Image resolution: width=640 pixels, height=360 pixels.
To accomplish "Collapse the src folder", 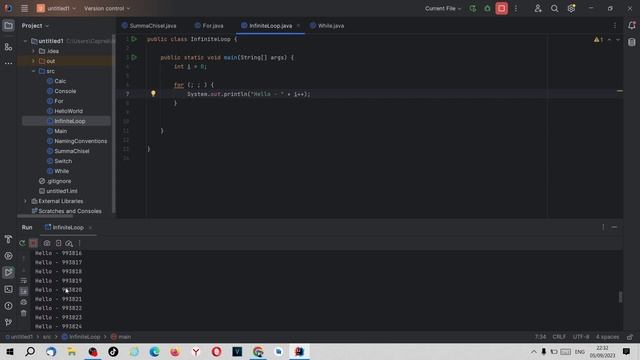I will coord(33,71).
